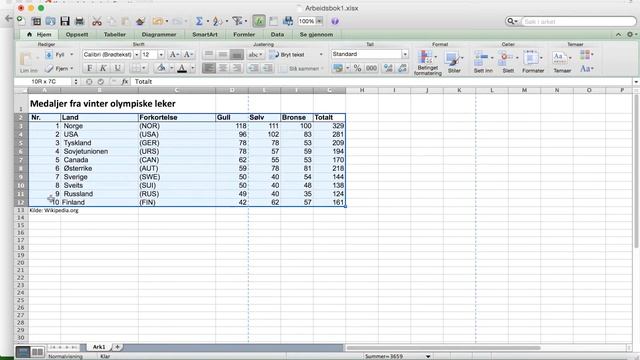Screen dimensions: 640x360
Task: Select the Ark1 sheet tab
Action: coord(99,347)
